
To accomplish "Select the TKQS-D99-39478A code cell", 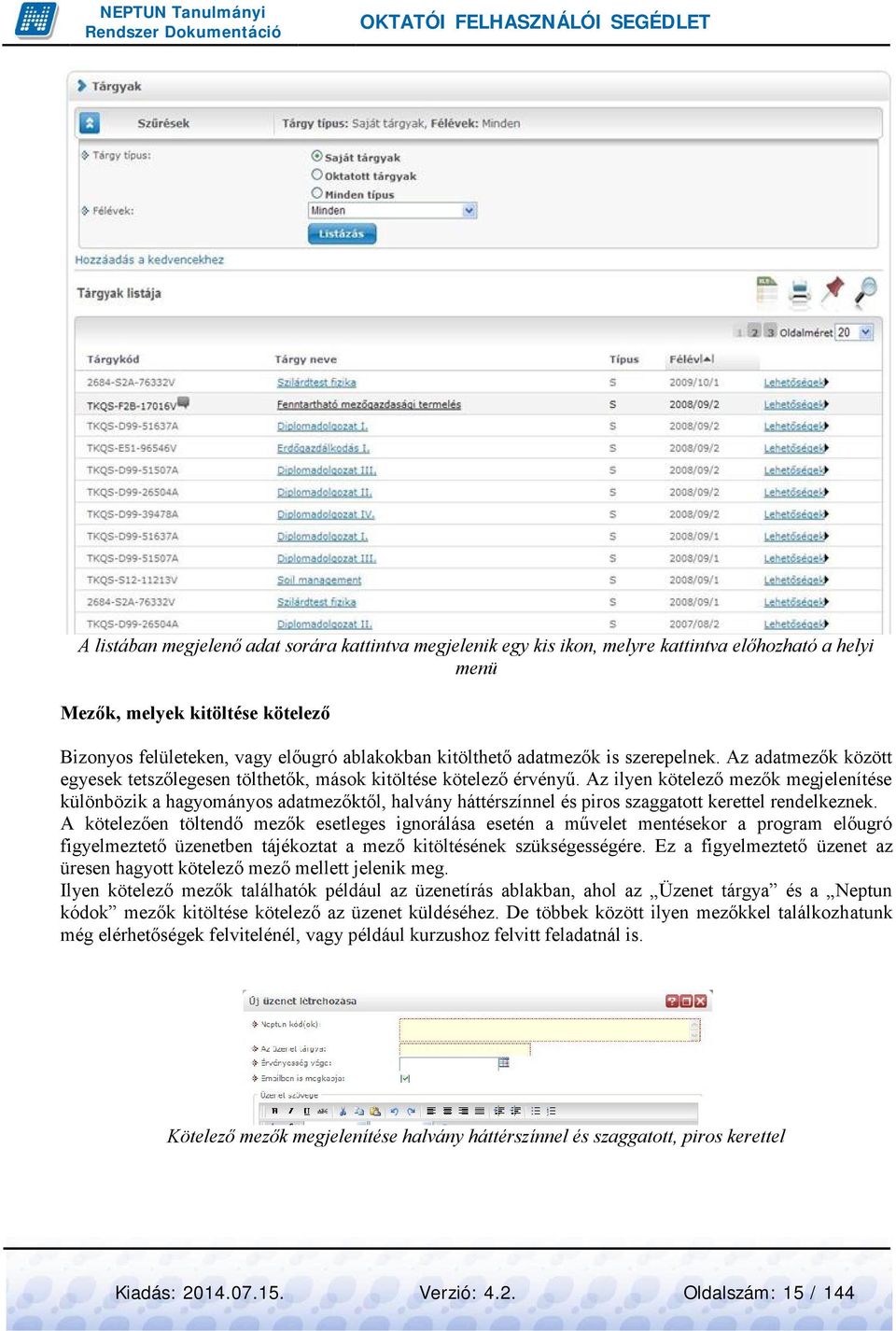I will (x=132, y=514).
